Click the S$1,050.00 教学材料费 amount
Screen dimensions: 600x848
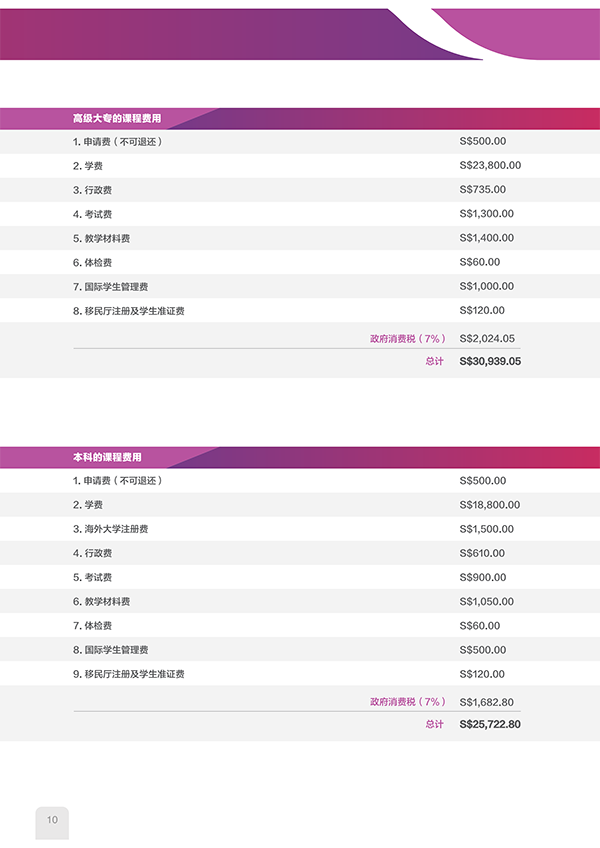click(x=486, y=601)
